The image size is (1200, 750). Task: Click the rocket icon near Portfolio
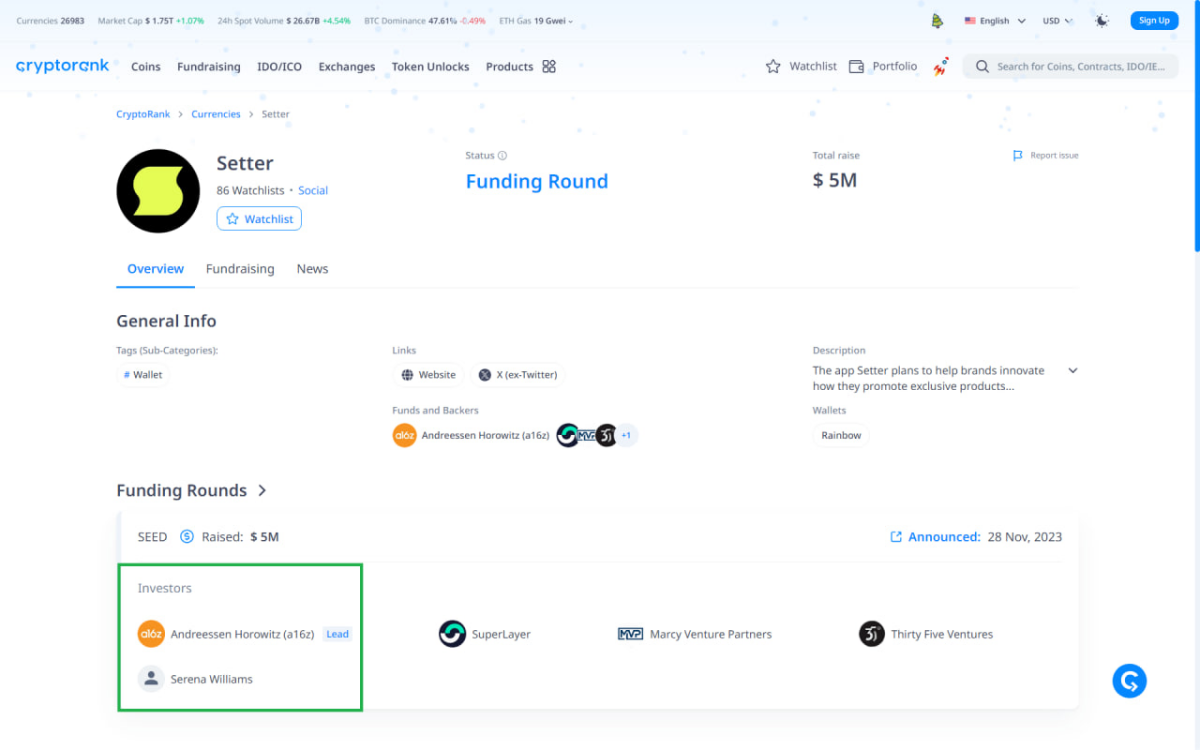[x=940, y=67]
